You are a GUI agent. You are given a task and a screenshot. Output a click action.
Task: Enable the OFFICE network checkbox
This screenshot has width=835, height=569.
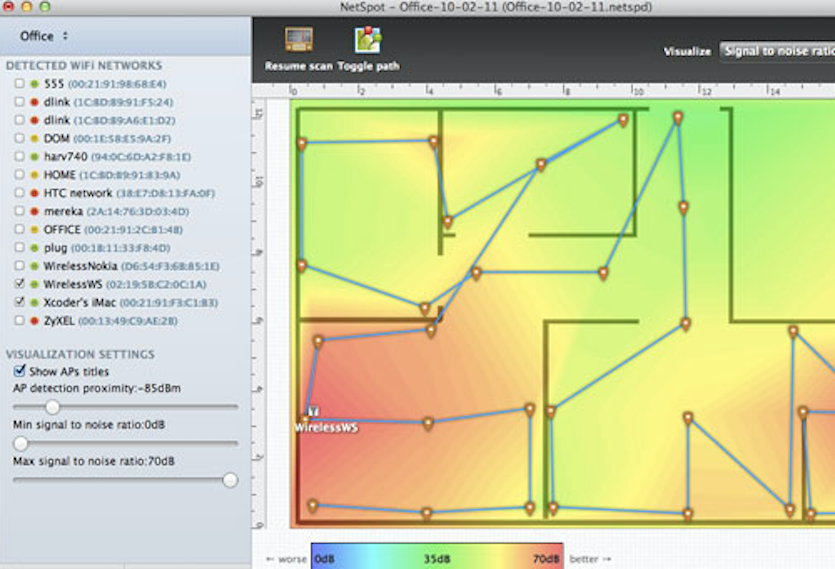coord(20,230)
